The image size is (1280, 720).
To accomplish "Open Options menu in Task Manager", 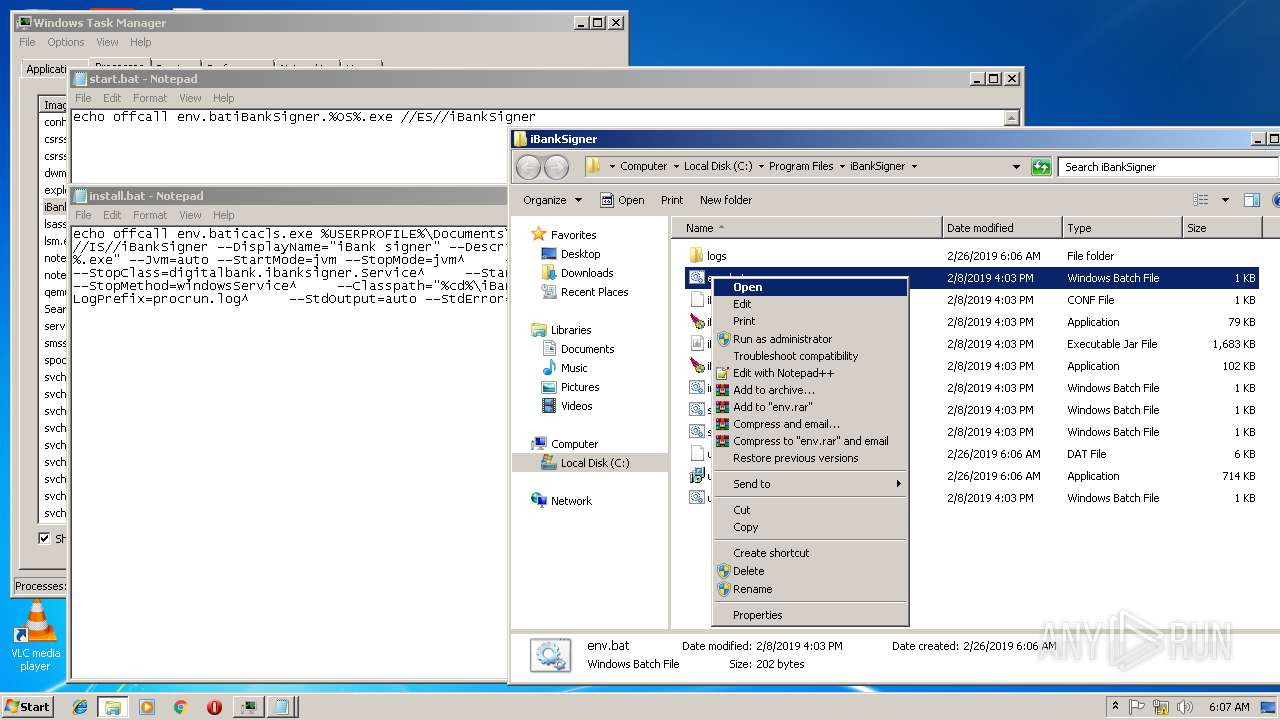I will [x=66, y=42].
